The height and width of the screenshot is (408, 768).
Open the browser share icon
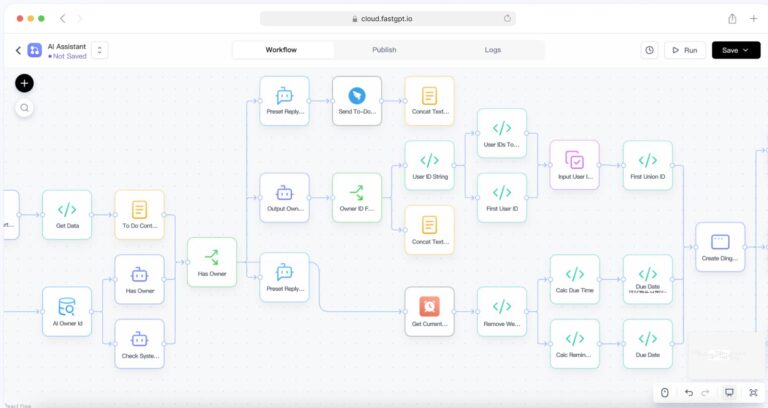tap(732, 19)
